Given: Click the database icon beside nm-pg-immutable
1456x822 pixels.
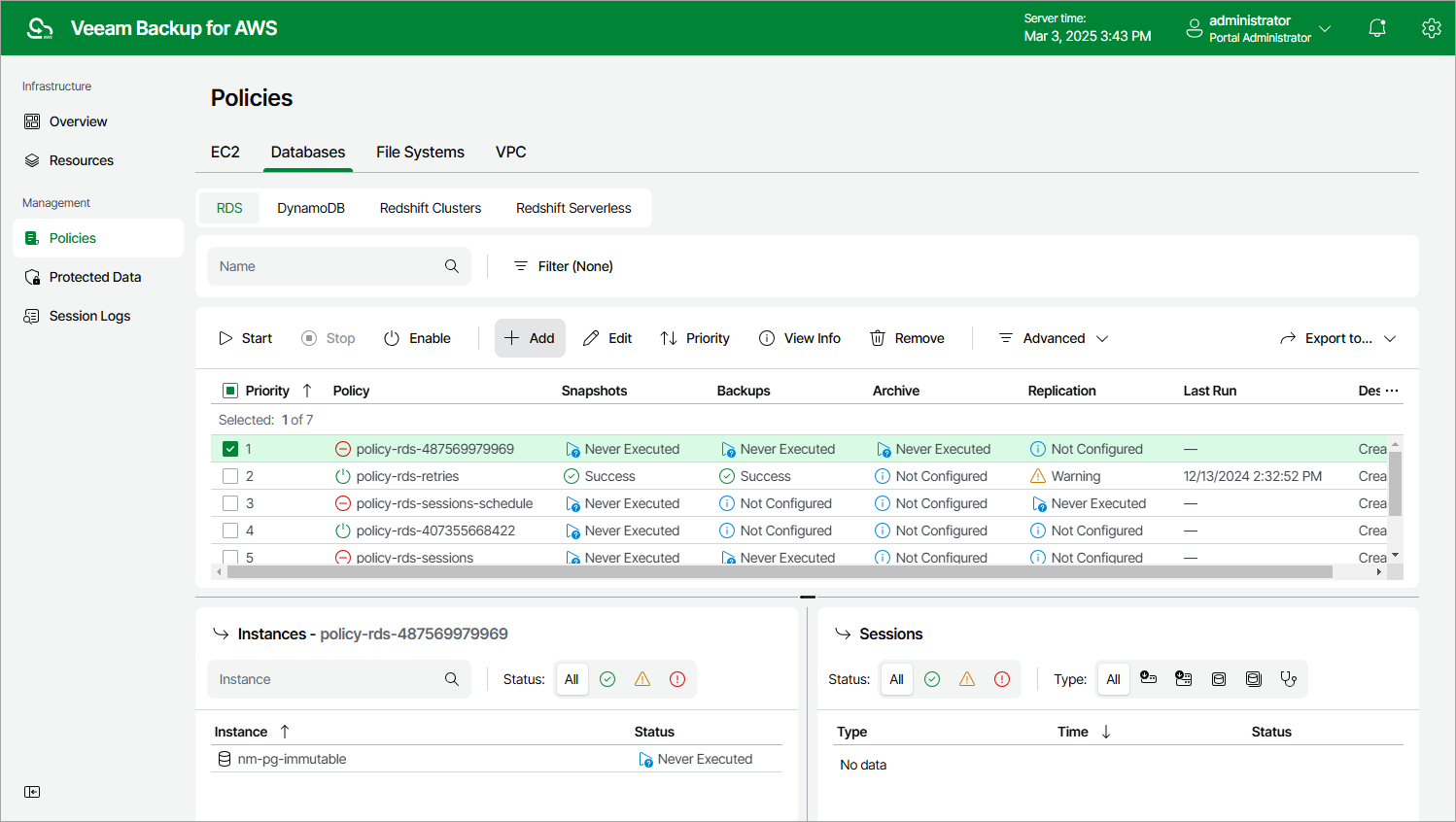Looking at the screenshot, I should click(x=225, y=759).
